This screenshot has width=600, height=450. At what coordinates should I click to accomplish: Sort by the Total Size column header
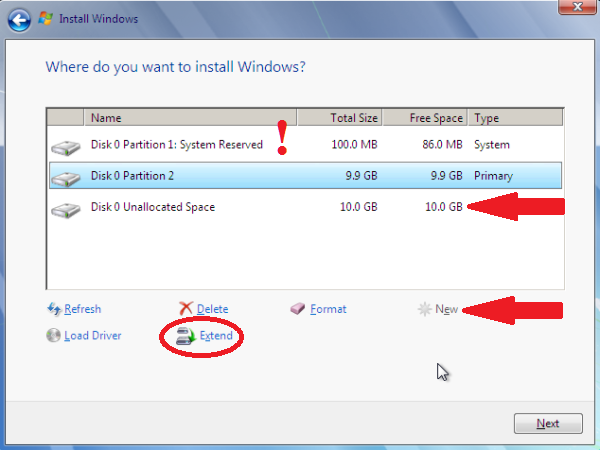339,117
